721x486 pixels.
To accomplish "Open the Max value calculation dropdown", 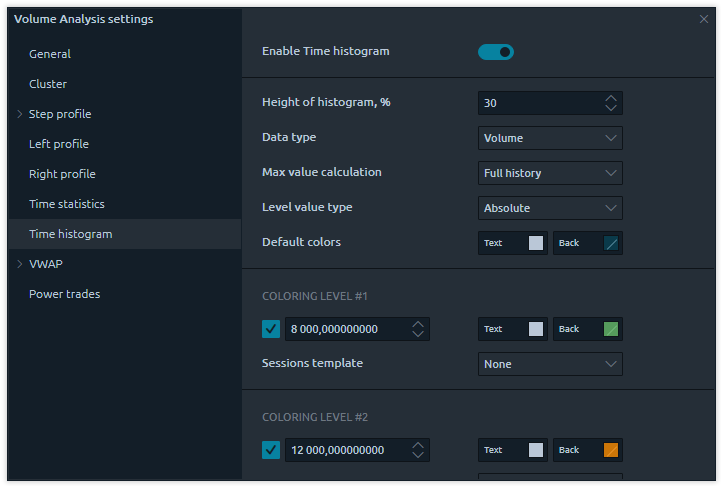I will 550,173.
